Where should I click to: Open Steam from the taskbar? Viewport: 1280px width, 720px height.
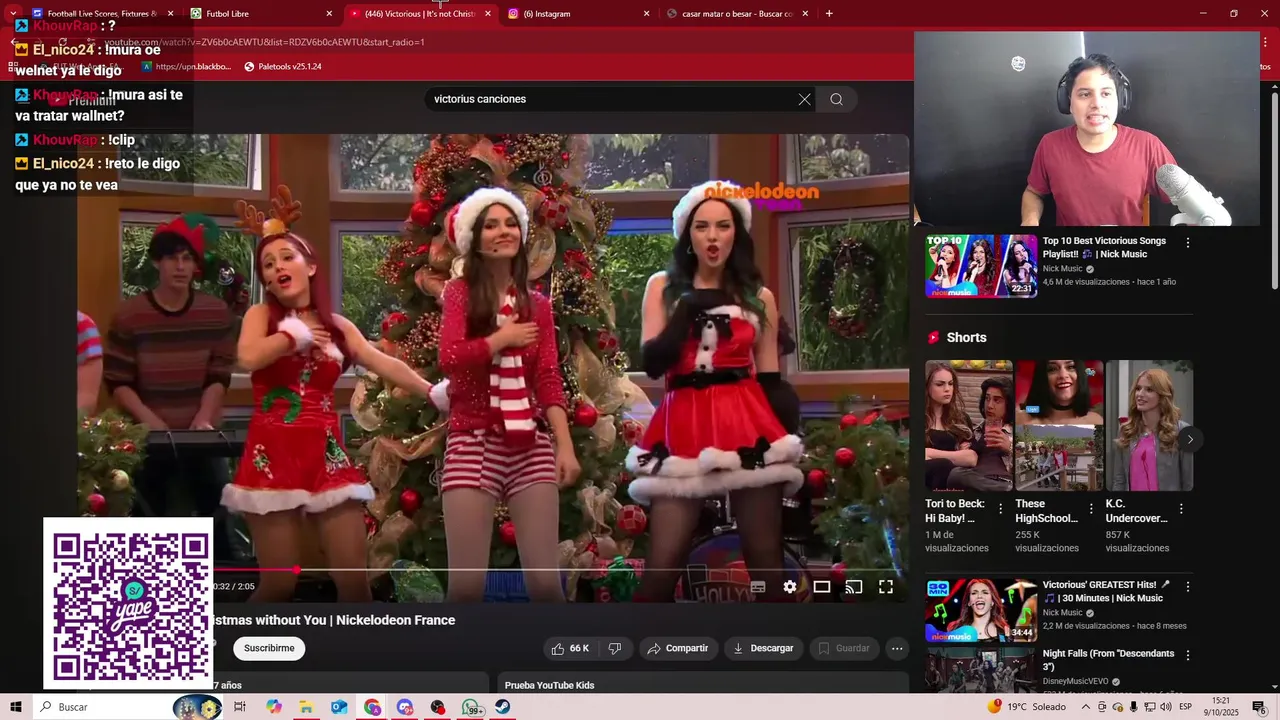[x=502, y=707]
